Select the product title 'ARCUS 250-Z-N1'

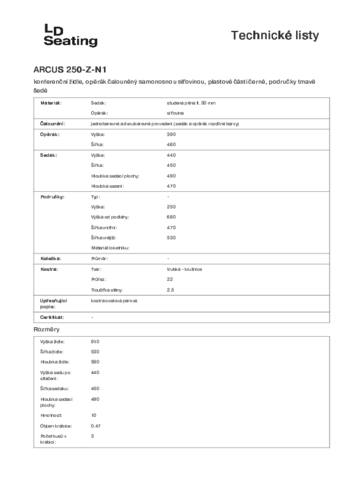(x=70, y=70)
